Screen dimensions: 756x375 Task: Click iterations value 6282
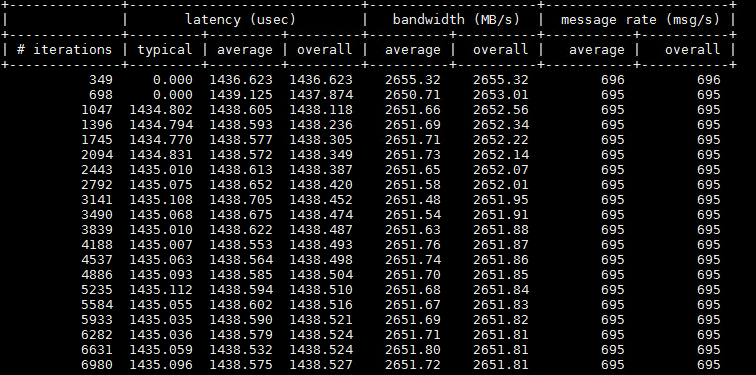(x=96, y=335)
